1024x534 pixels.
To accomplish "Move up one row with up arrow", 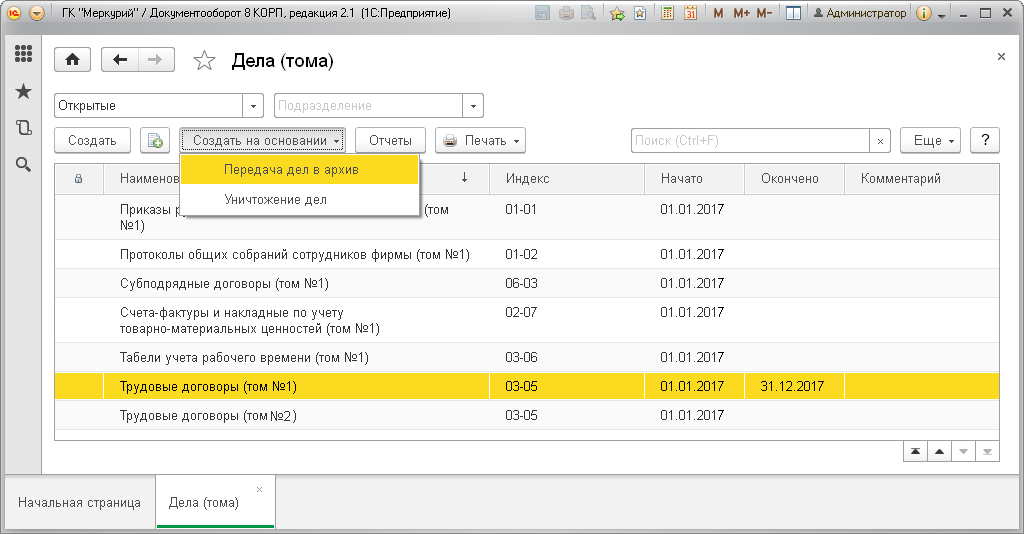I will click(x=940, y=452).
